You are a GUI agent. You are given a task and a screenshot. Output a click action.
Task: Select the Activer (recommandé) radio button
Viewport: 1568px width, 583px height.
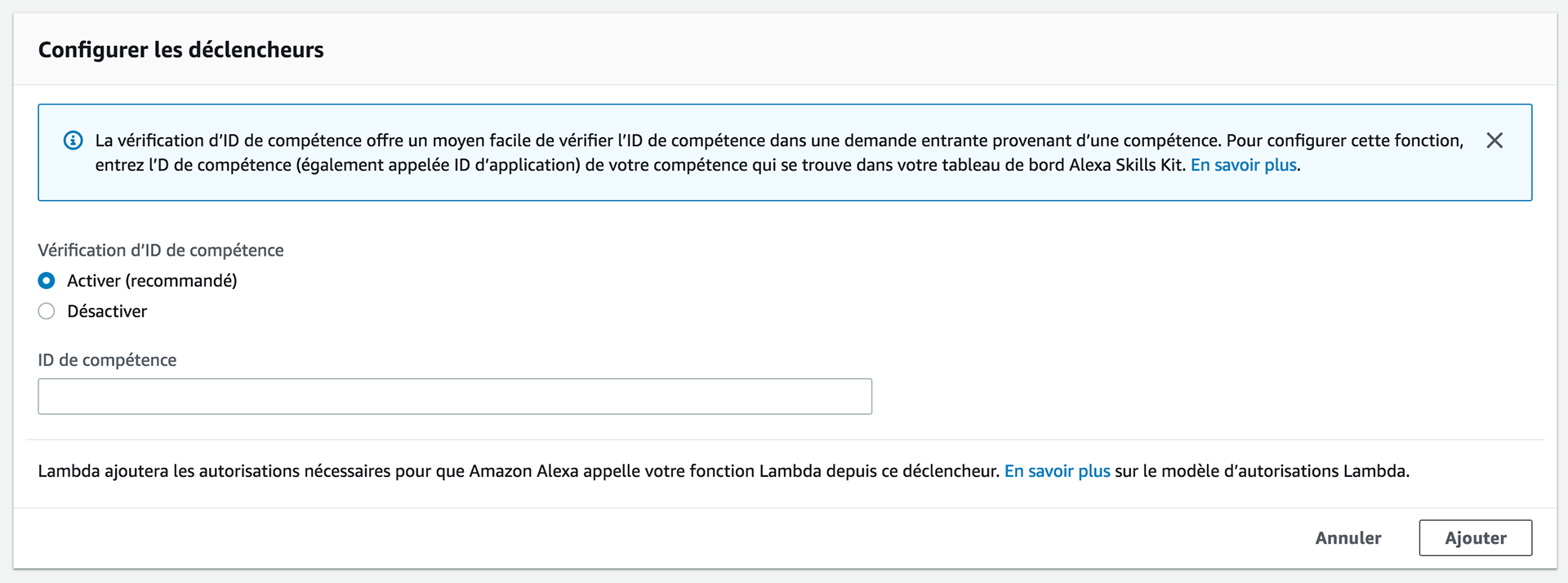pos(47,281)
